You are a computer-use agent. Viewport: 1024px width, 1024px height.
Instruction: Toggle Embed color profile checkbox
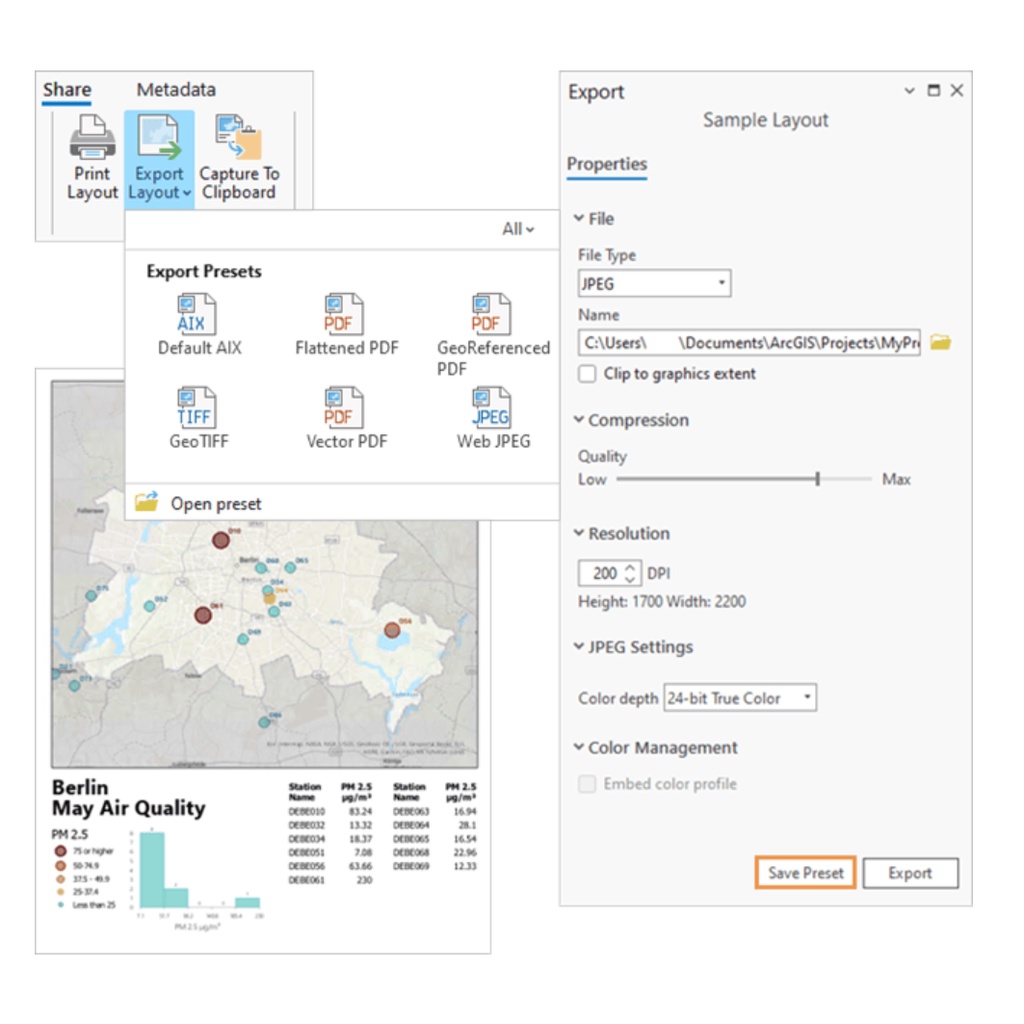pyautogui.click(x=588, y=784)
